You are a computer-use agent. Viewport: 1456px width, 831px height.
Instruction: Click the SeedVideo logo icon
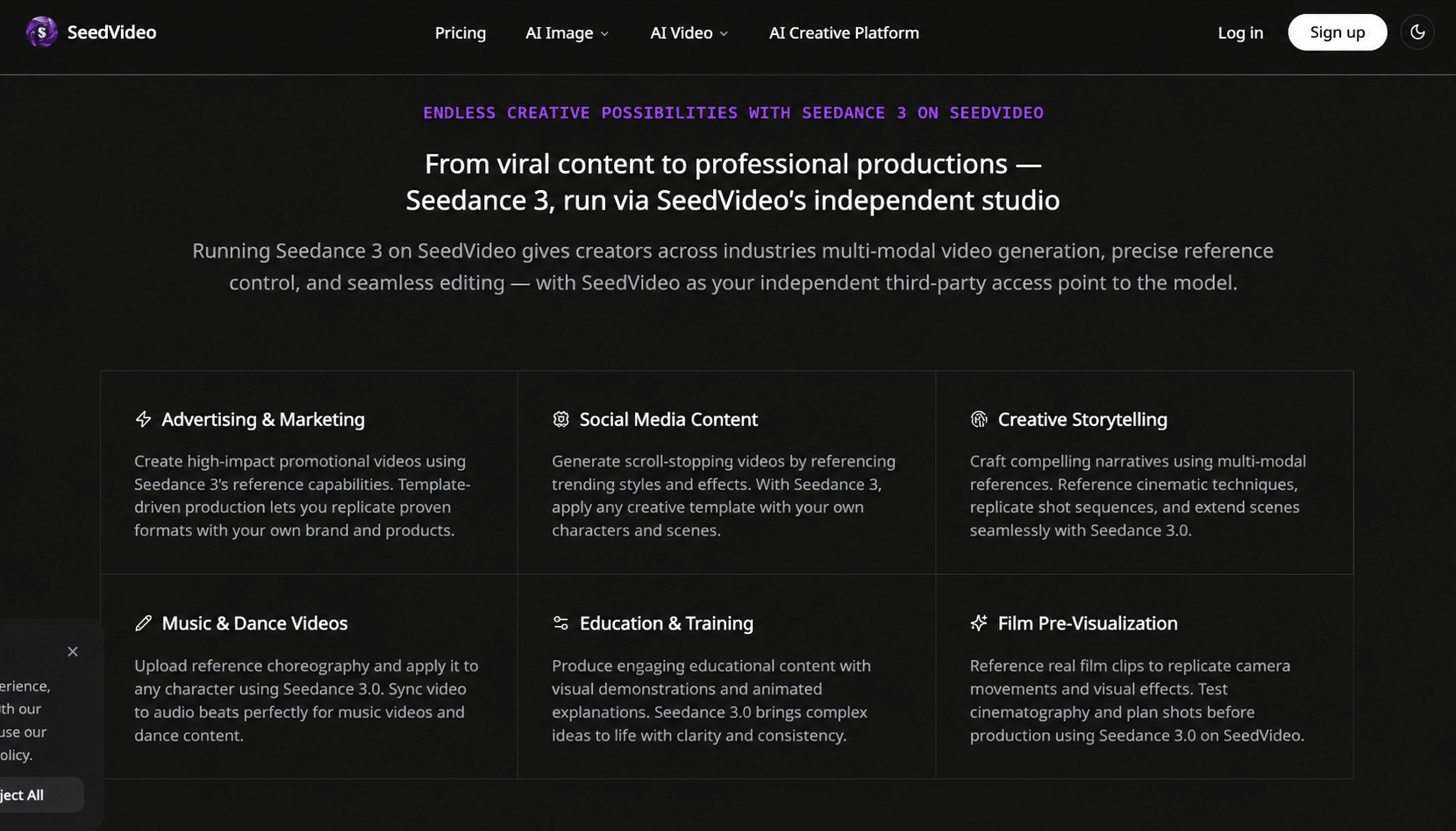tap(41, 32)
